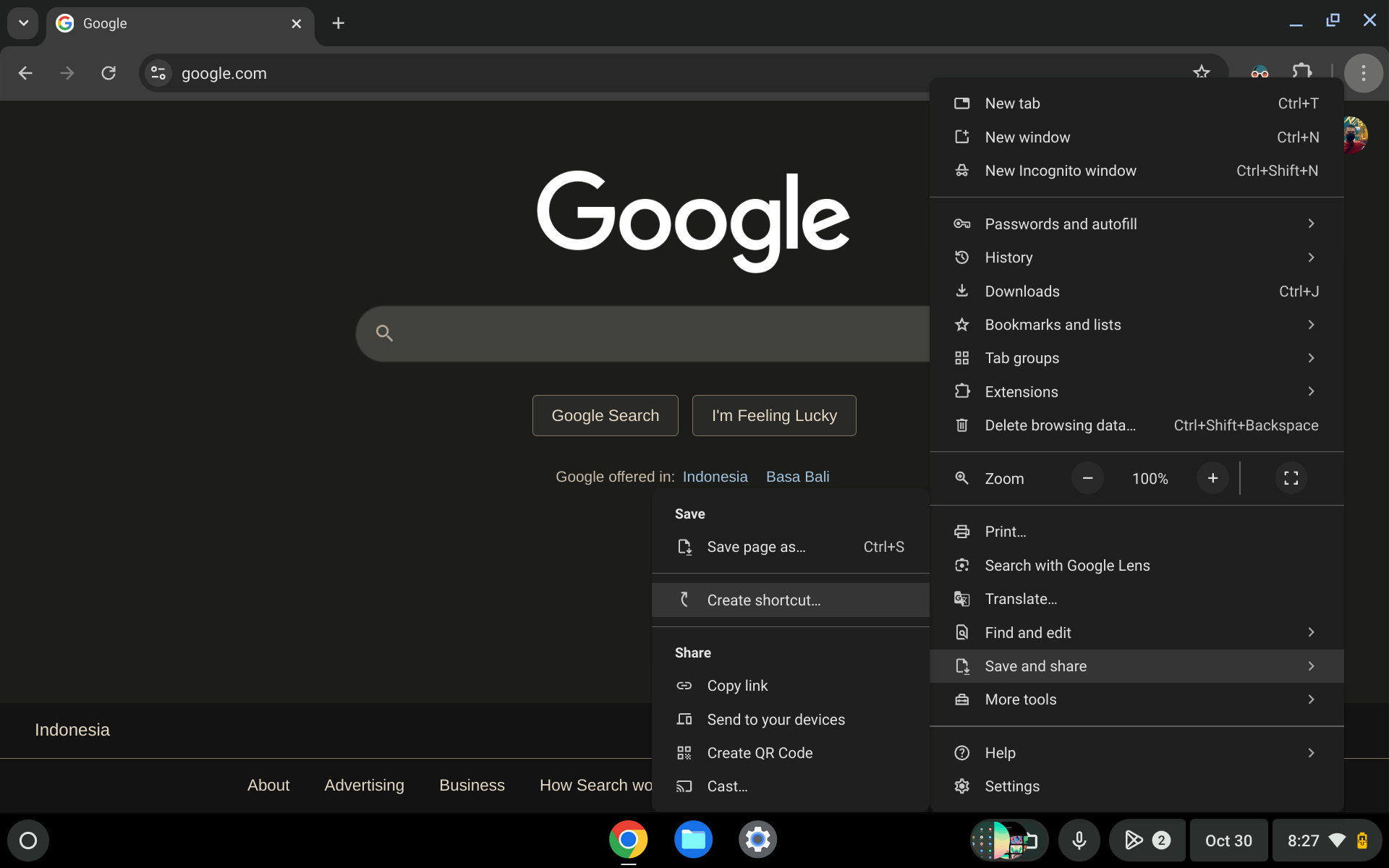Expand the More tools submenu
The image size is (1389, 868).
pos(1137,699)
